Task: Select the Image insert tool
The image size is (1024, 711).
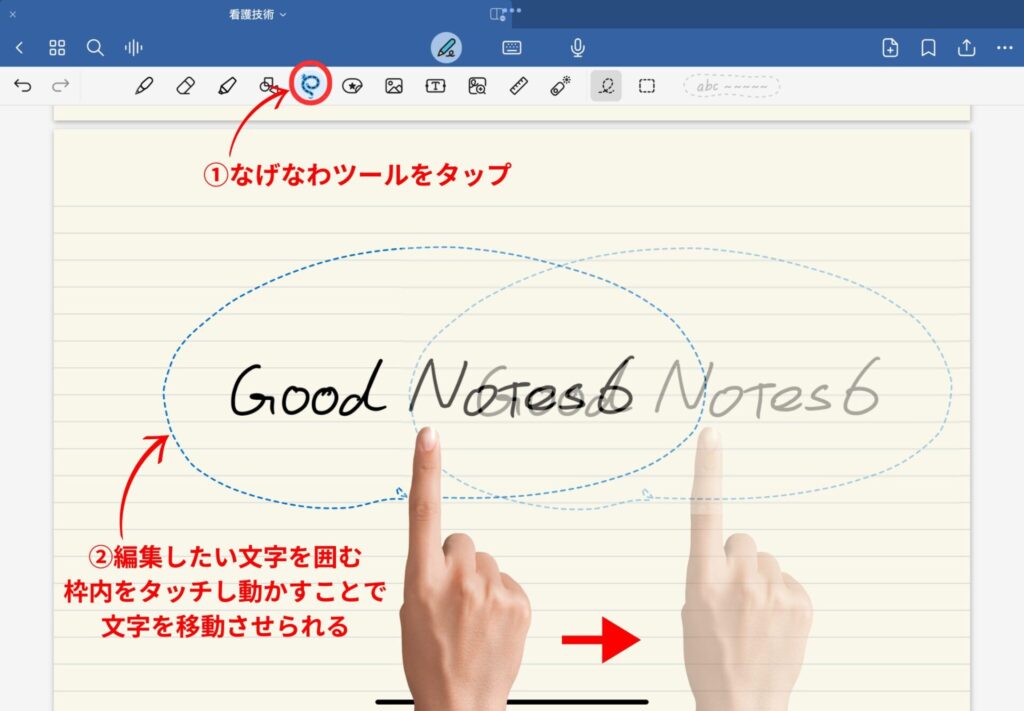Action: pos(394,86)
